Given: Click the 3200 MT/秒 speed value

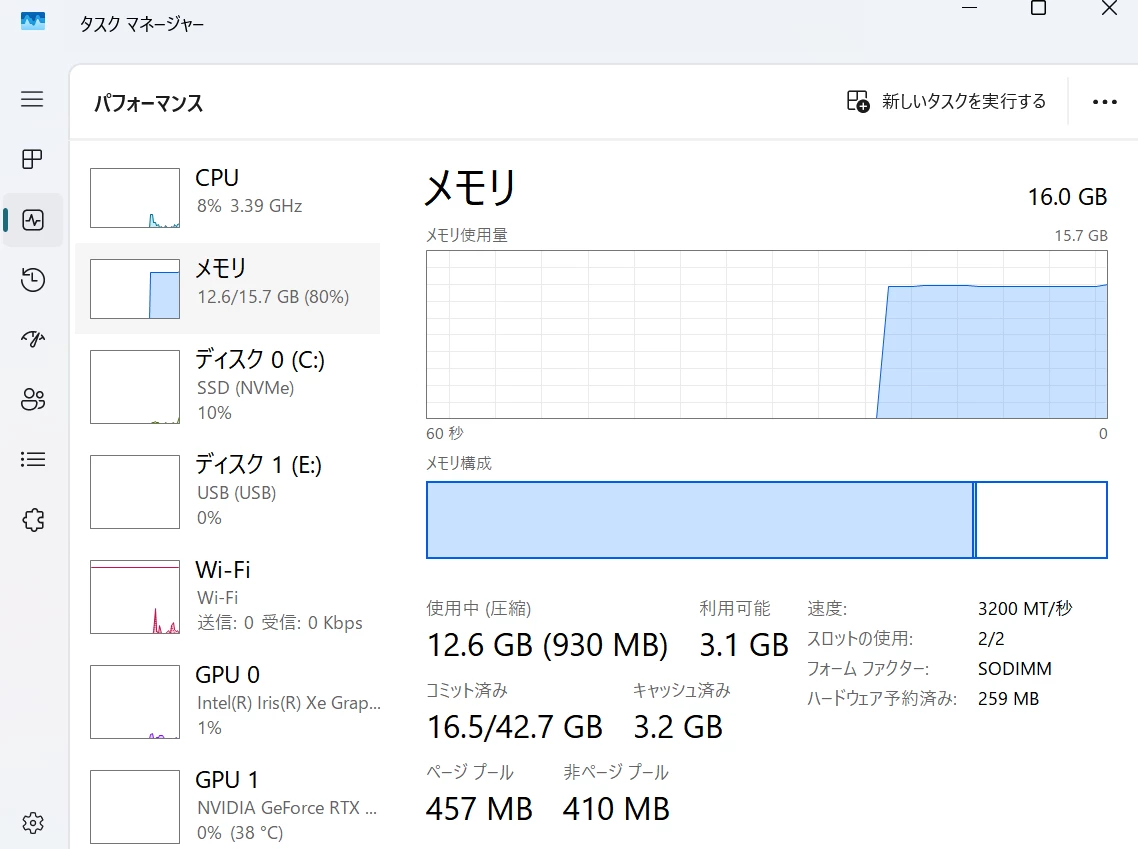Looking at the screenshot, I should [x=1025, y=608].
